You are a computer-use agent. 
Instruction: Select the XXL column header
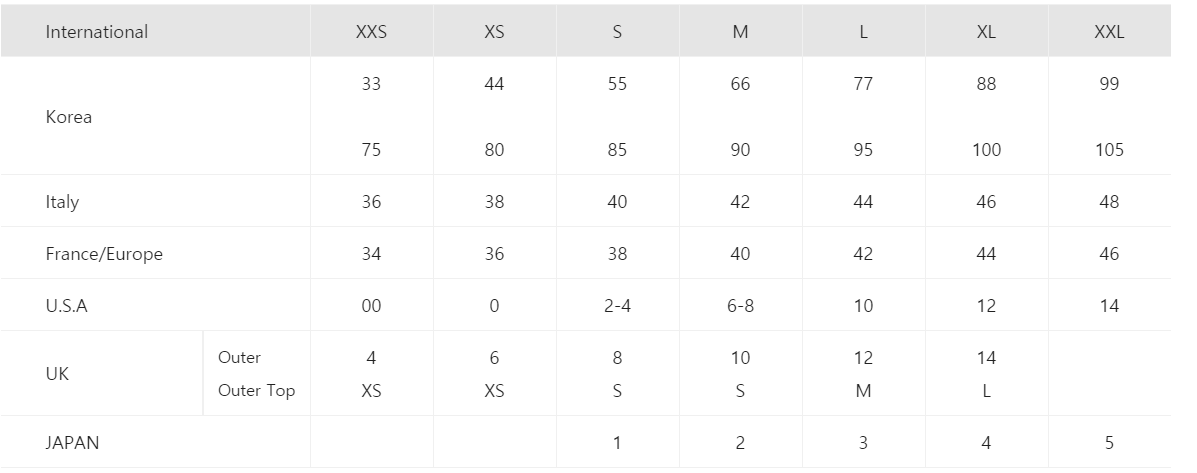[x=1109, y=32]
